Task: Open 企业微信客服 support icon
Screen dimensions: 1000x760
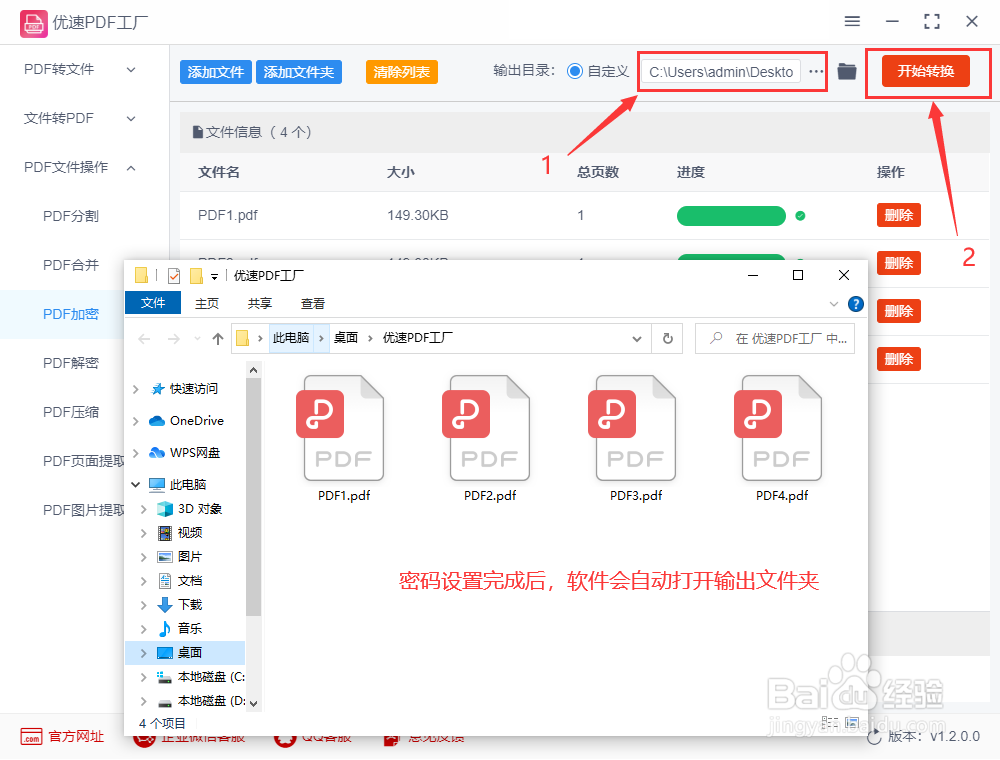Action: tap(144, 736)
